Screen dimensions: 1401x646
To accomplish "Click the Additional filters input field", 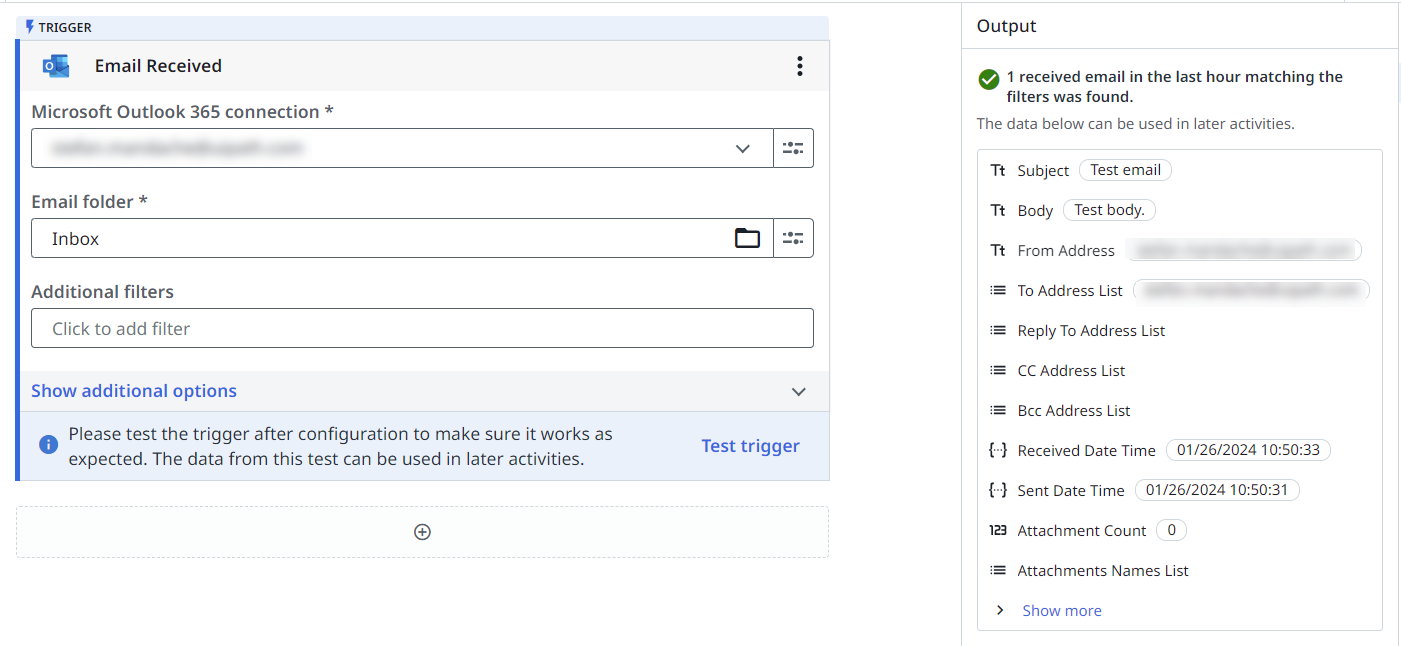I will tap(422, 328).
